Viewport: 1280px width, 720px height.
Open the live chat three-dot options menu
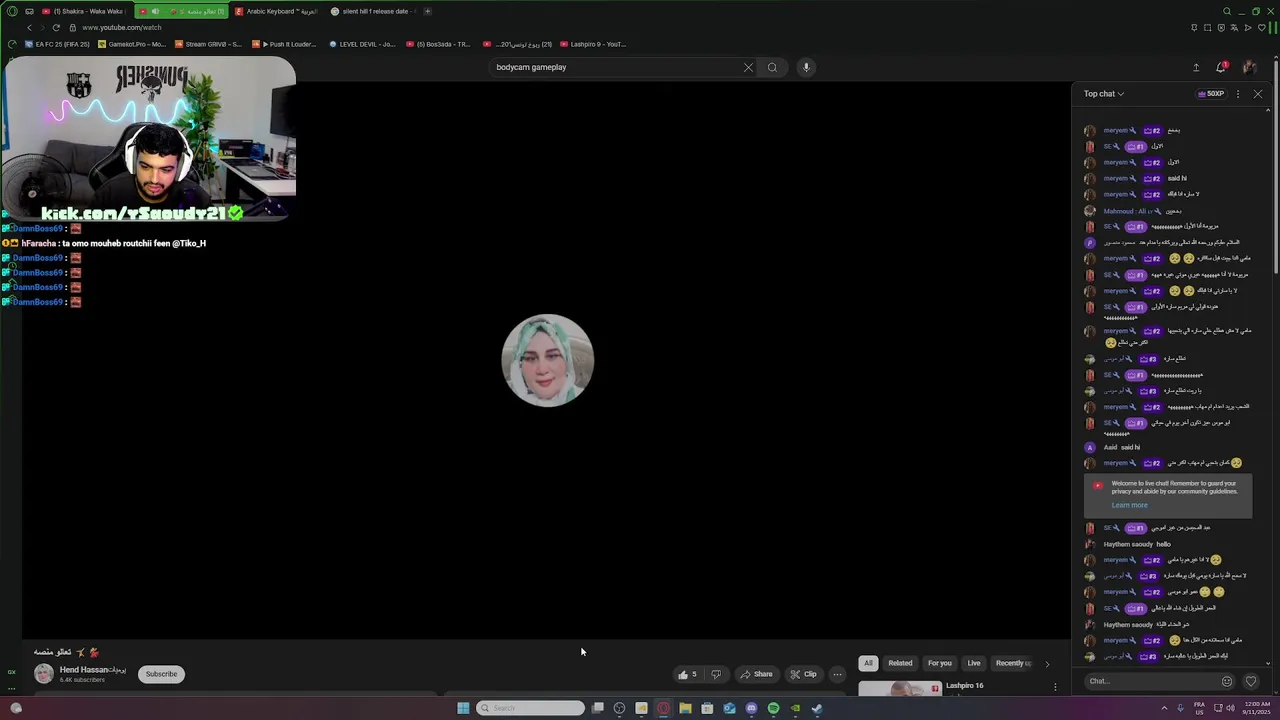point(1238,94)
